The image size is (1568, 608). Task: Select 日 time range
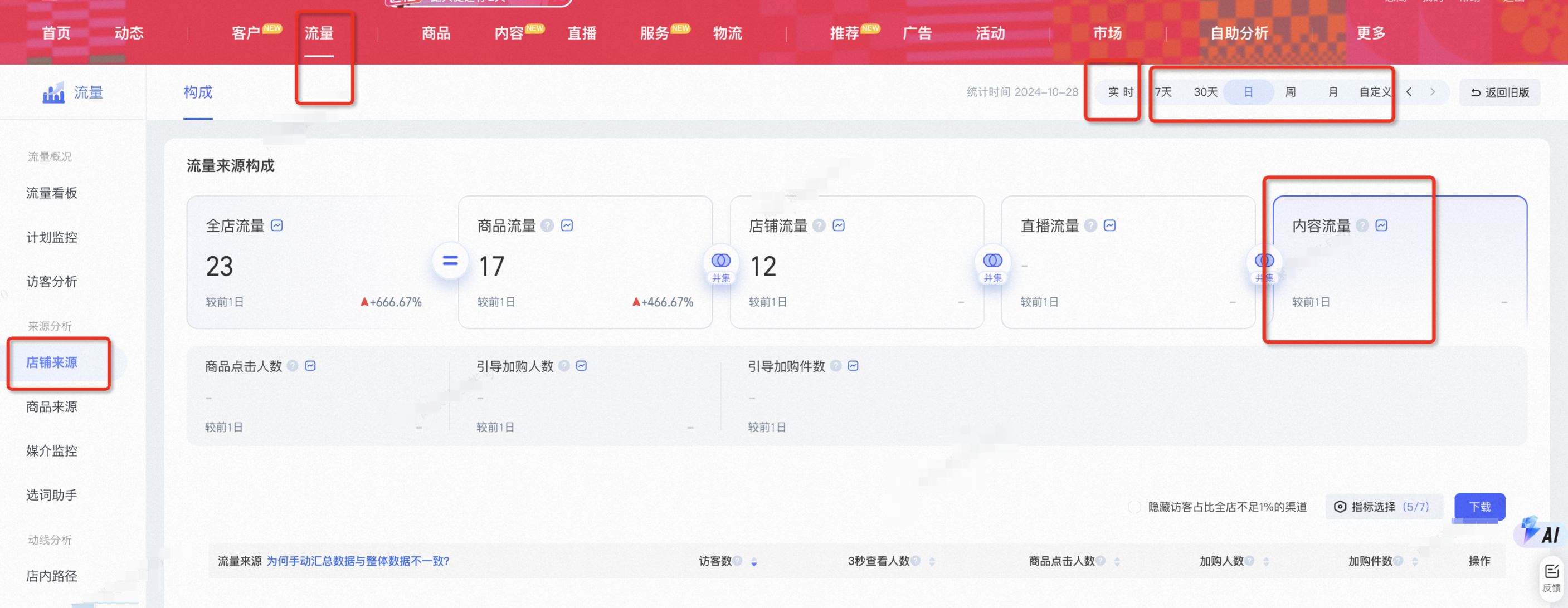(1248, 92)
